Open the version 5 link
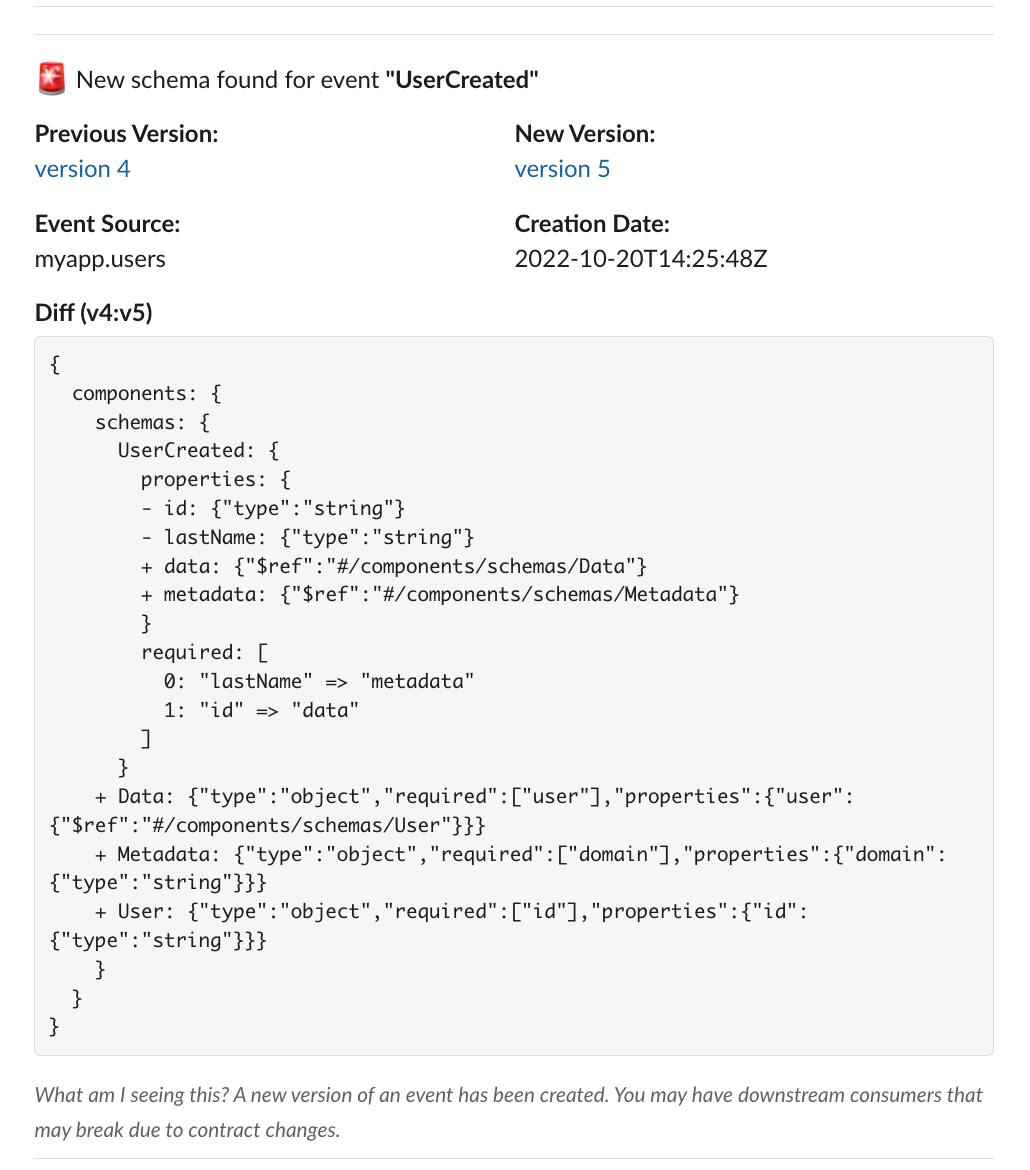 tap(562, 169)
